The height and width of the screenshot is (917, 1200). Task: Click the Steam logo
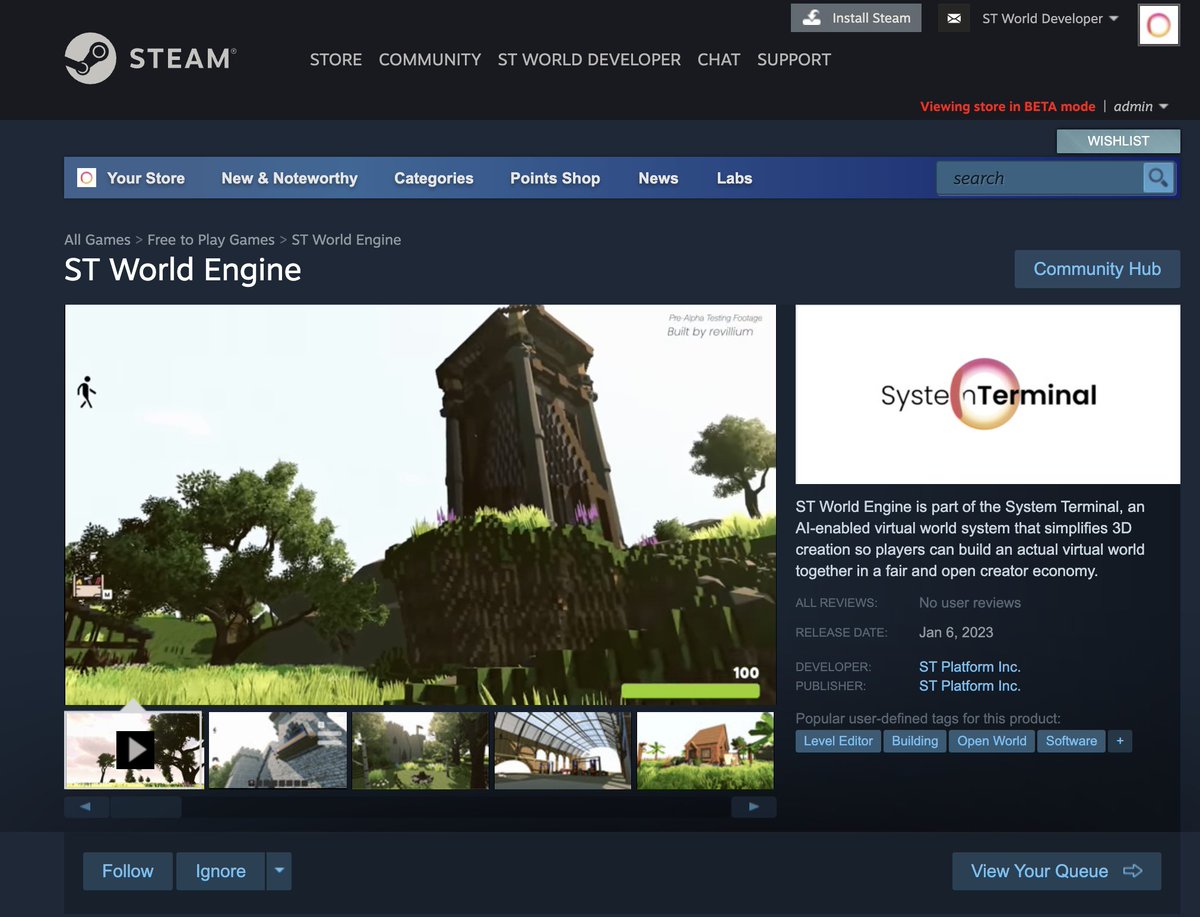tap(150, 58)
